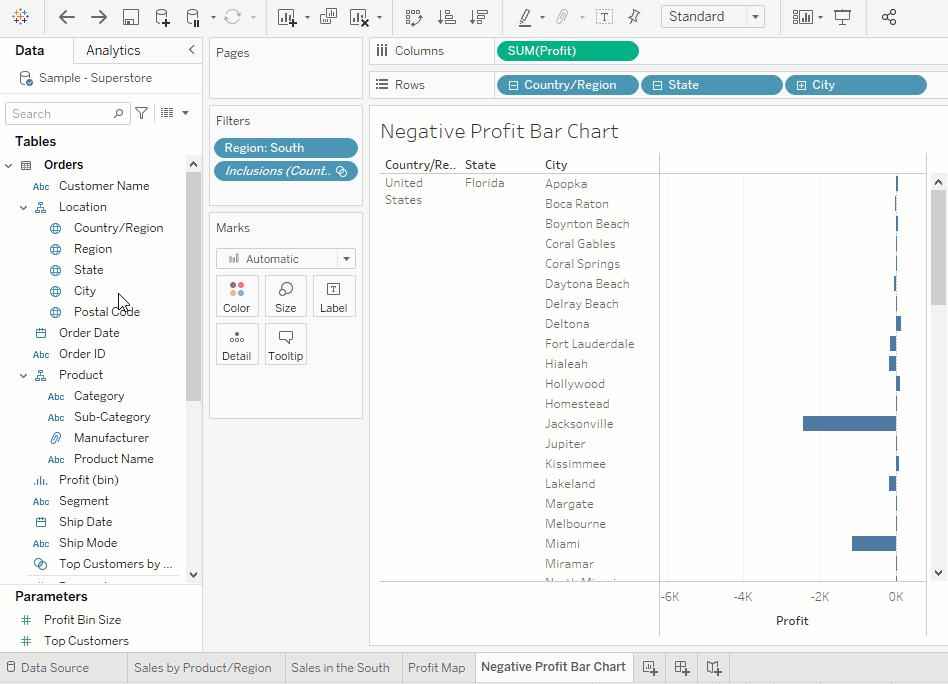Viewport: 948px width, 684px height.
Task: Click the Swap rows and columns icon
Action: tap(413, 17)
